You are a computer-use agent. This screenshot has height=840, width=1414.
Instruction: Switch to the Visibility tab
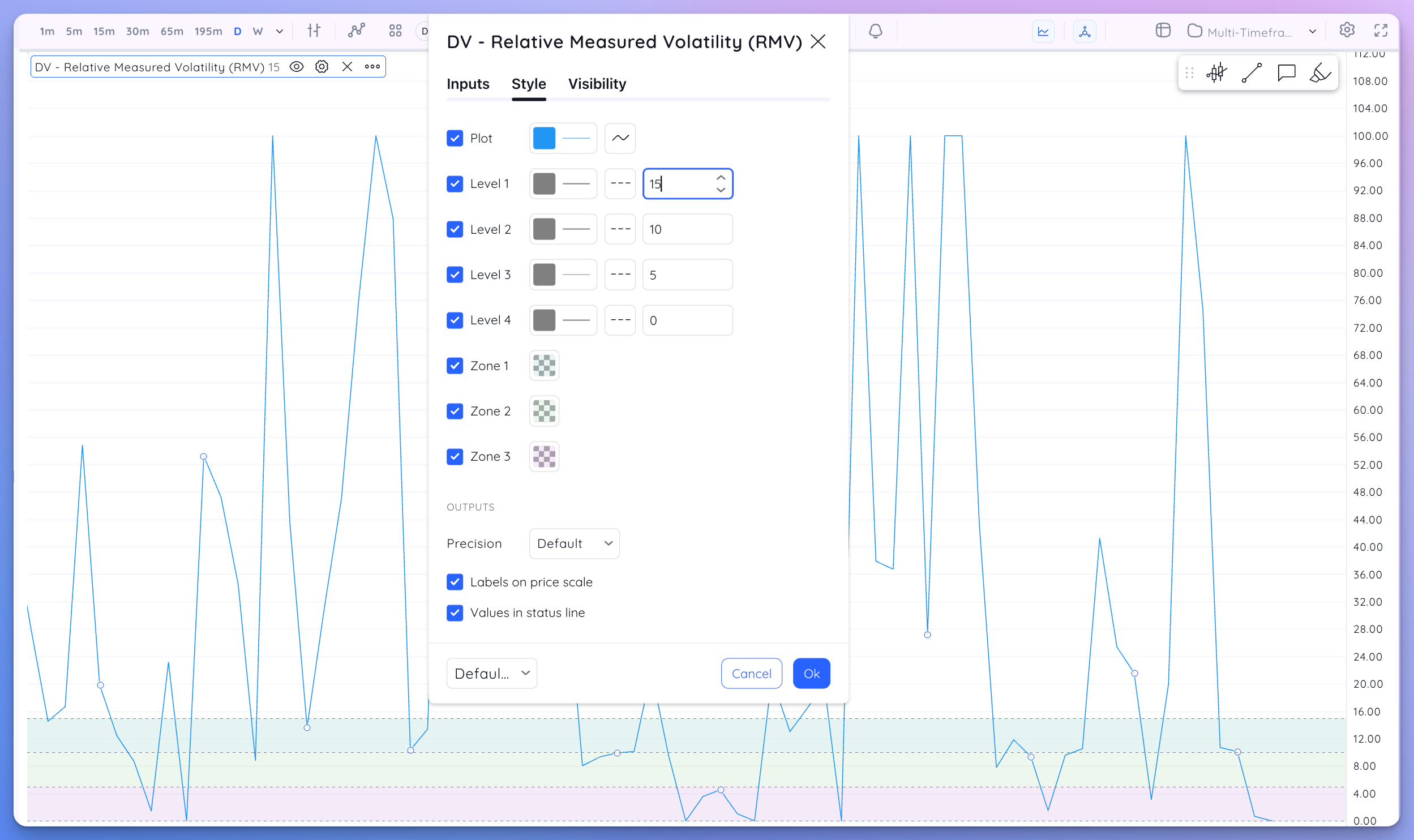tap(597, 84)
